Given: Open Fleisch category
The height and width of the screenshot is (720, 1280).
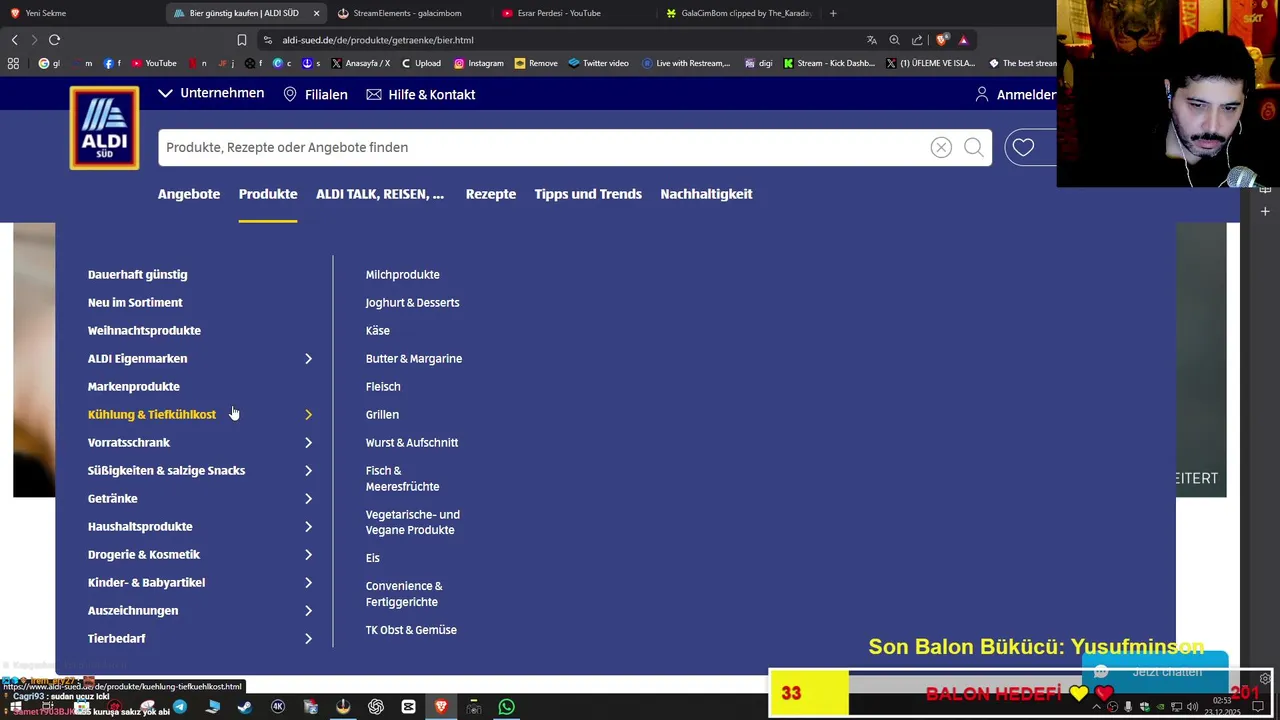Looking at the screenshot, I should 383,386.
